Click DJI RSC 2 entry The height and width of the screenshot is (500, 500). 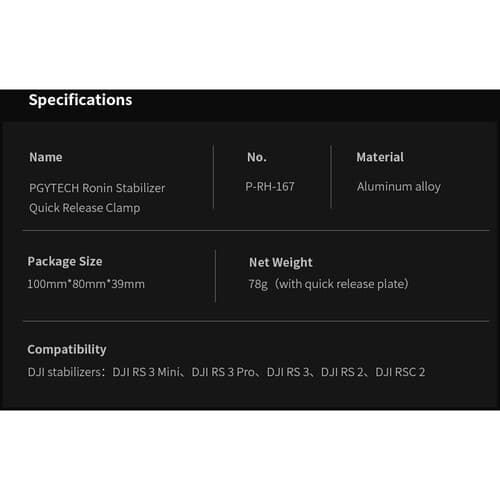pos(400,372)
